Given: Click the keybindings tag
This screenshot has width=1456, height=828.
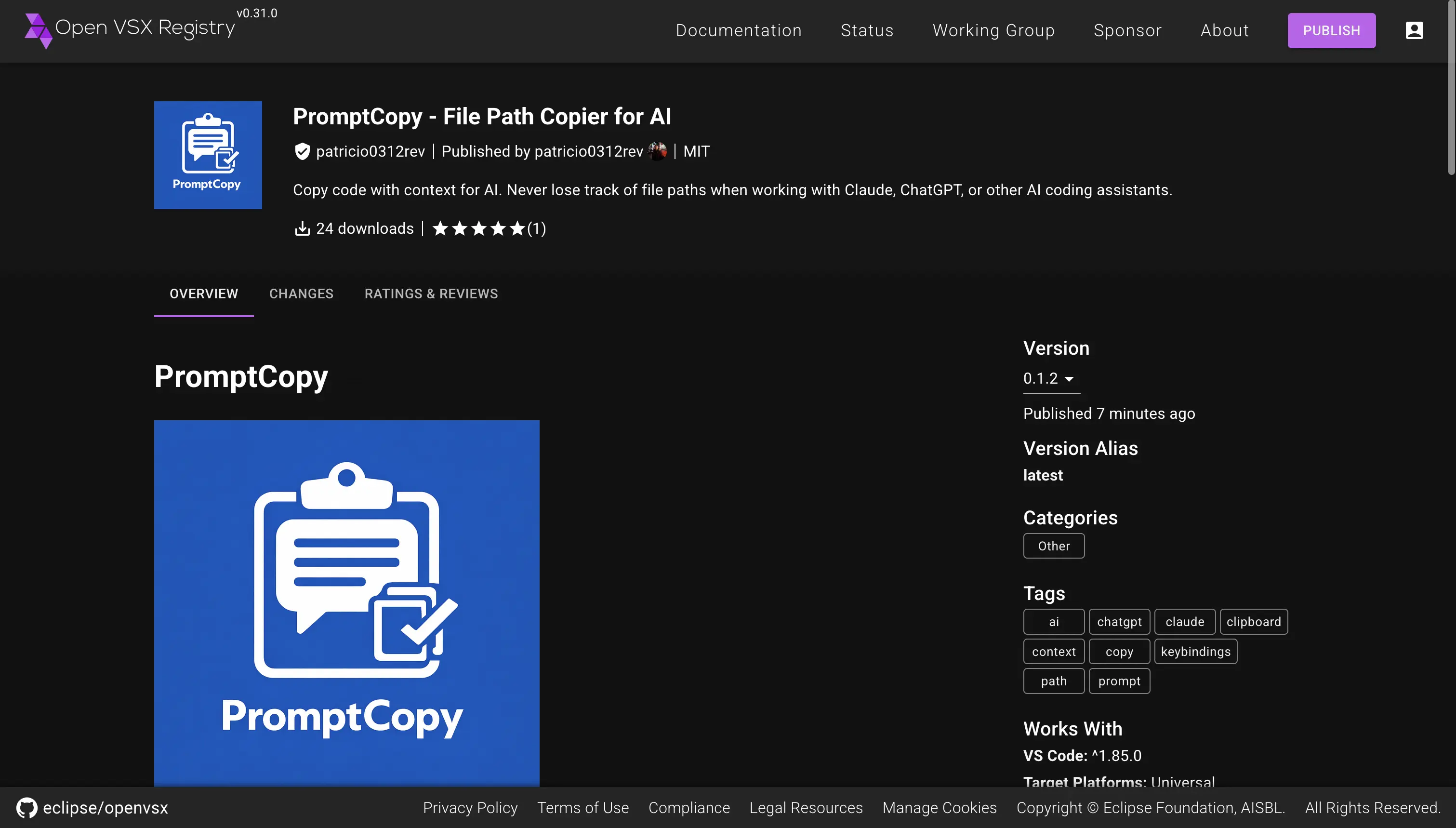Looking at the screenshot, I should coord(1196,651).
